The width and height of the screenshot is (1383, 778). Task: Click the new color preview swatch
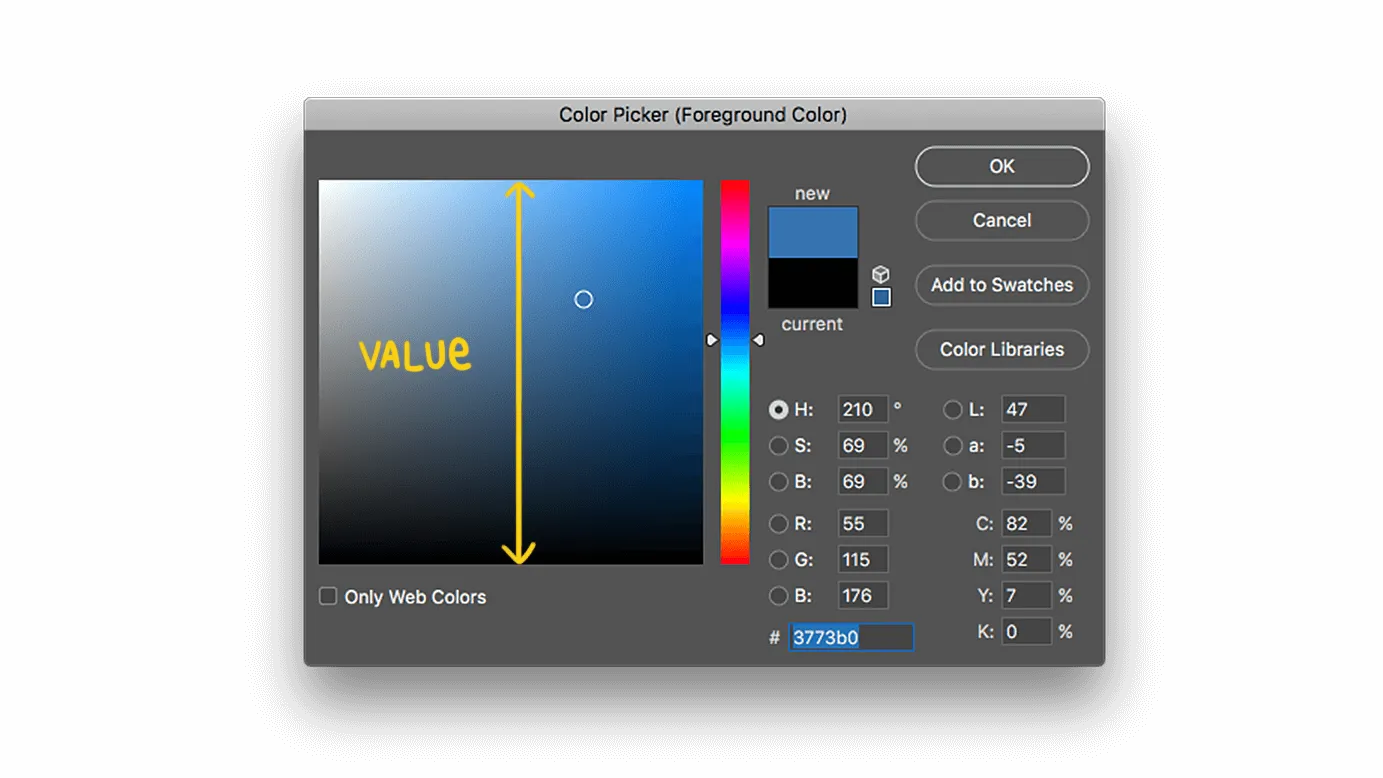[812, 230]
